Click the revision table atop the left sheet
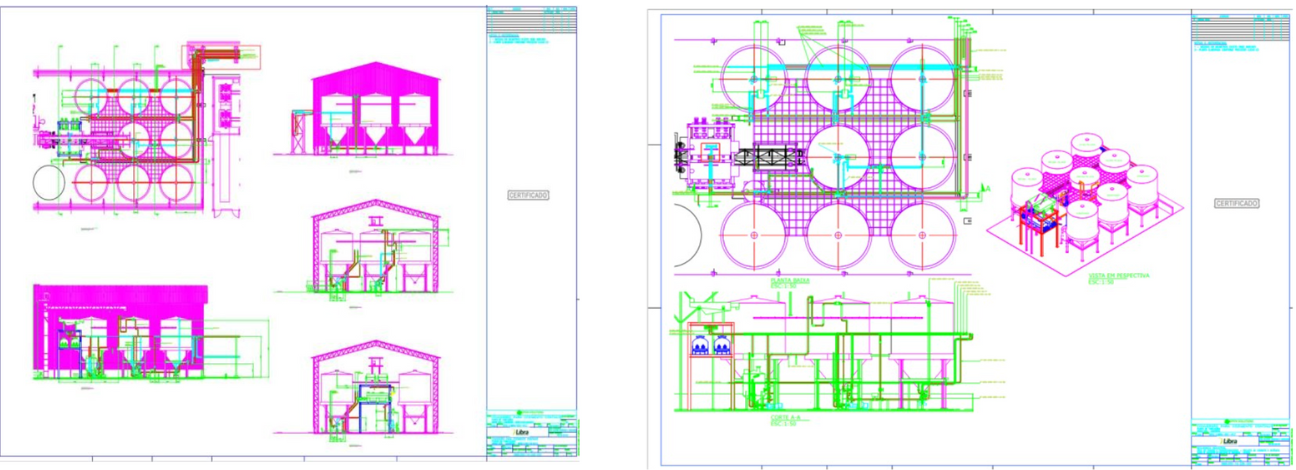The image size is (1296, 470). 531,20
